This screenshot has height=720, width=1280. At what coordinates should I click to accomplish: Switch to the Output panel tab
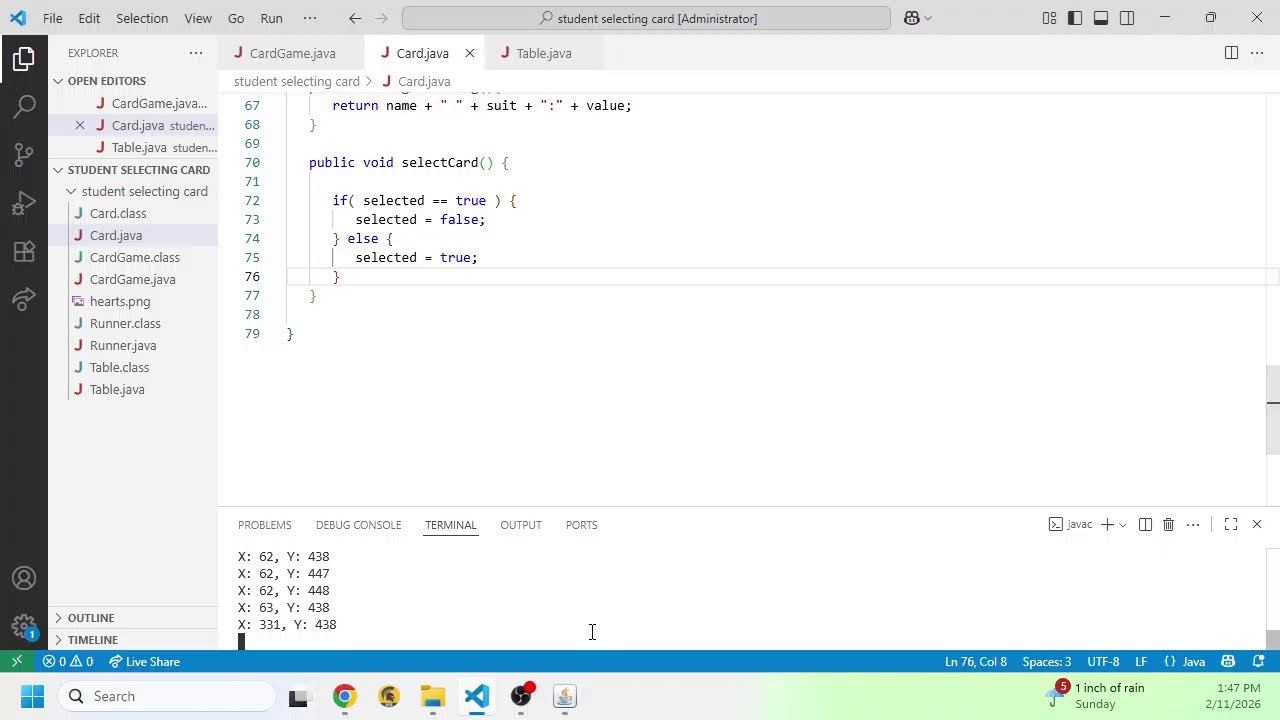coord(521,525)
